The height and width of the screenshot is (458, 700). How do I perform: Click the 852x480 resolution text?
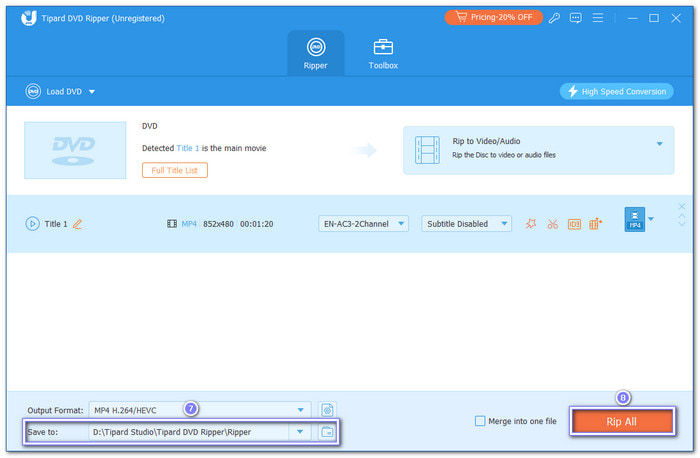(218, 224)
